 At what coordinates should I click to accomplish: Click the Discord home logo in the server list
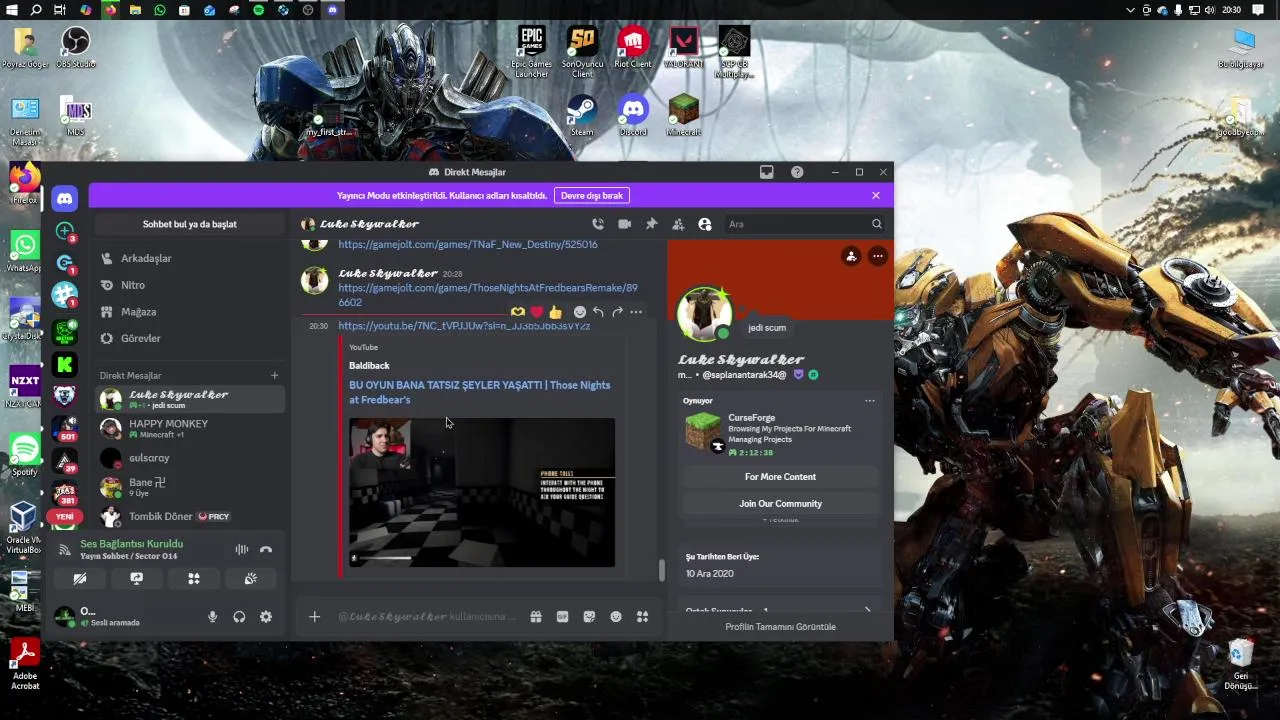coord(64,199)
